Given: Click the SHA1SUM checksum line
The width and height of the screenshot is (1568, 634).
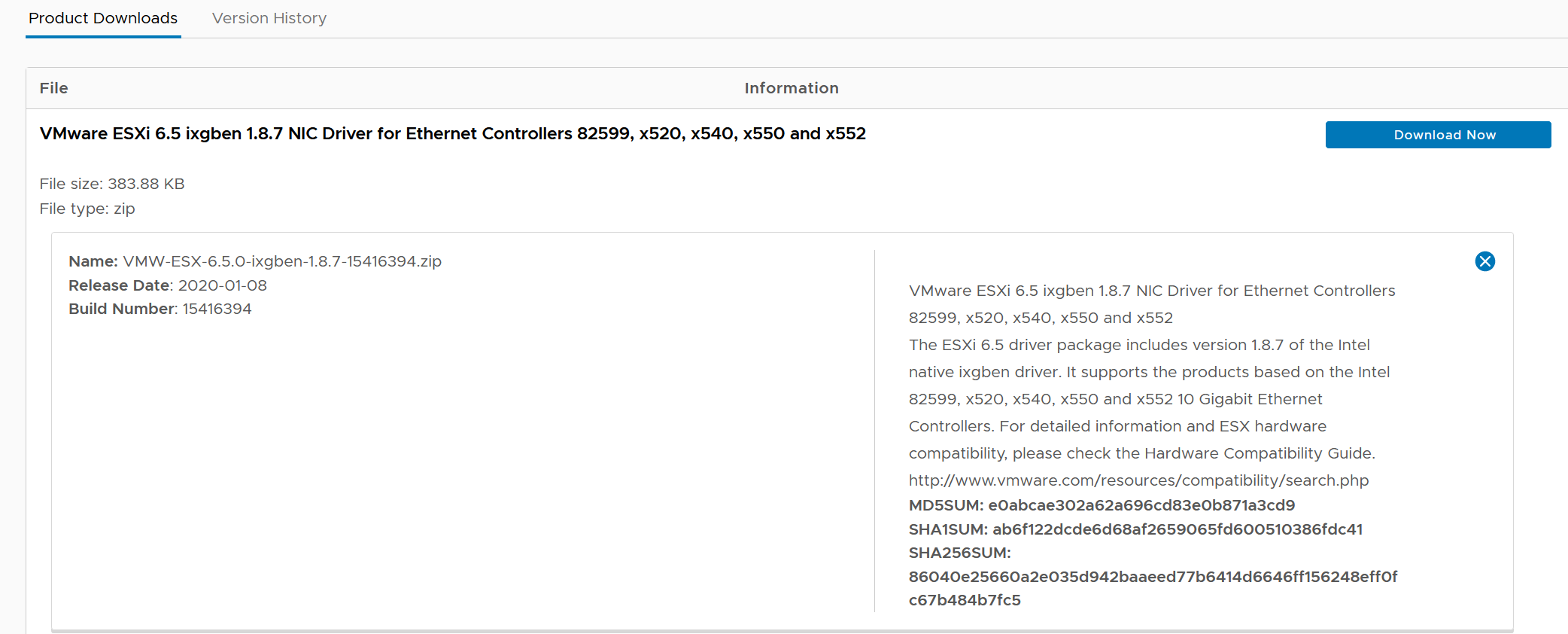Looking at the screenshot, I should [1135, 529].
